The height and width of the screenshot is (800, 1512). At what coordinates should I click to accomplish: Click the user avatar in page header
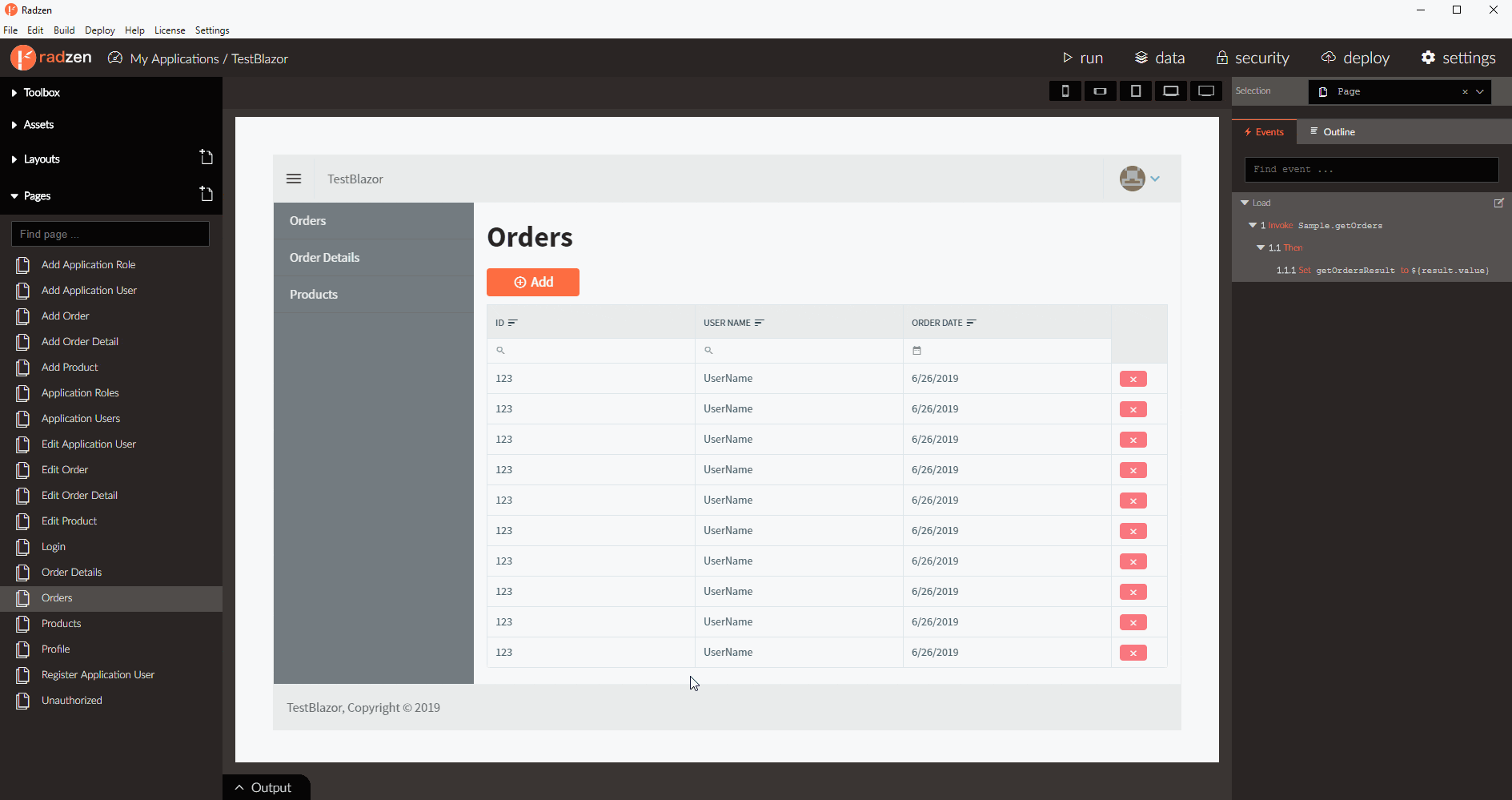click(x=1132, y=179)
